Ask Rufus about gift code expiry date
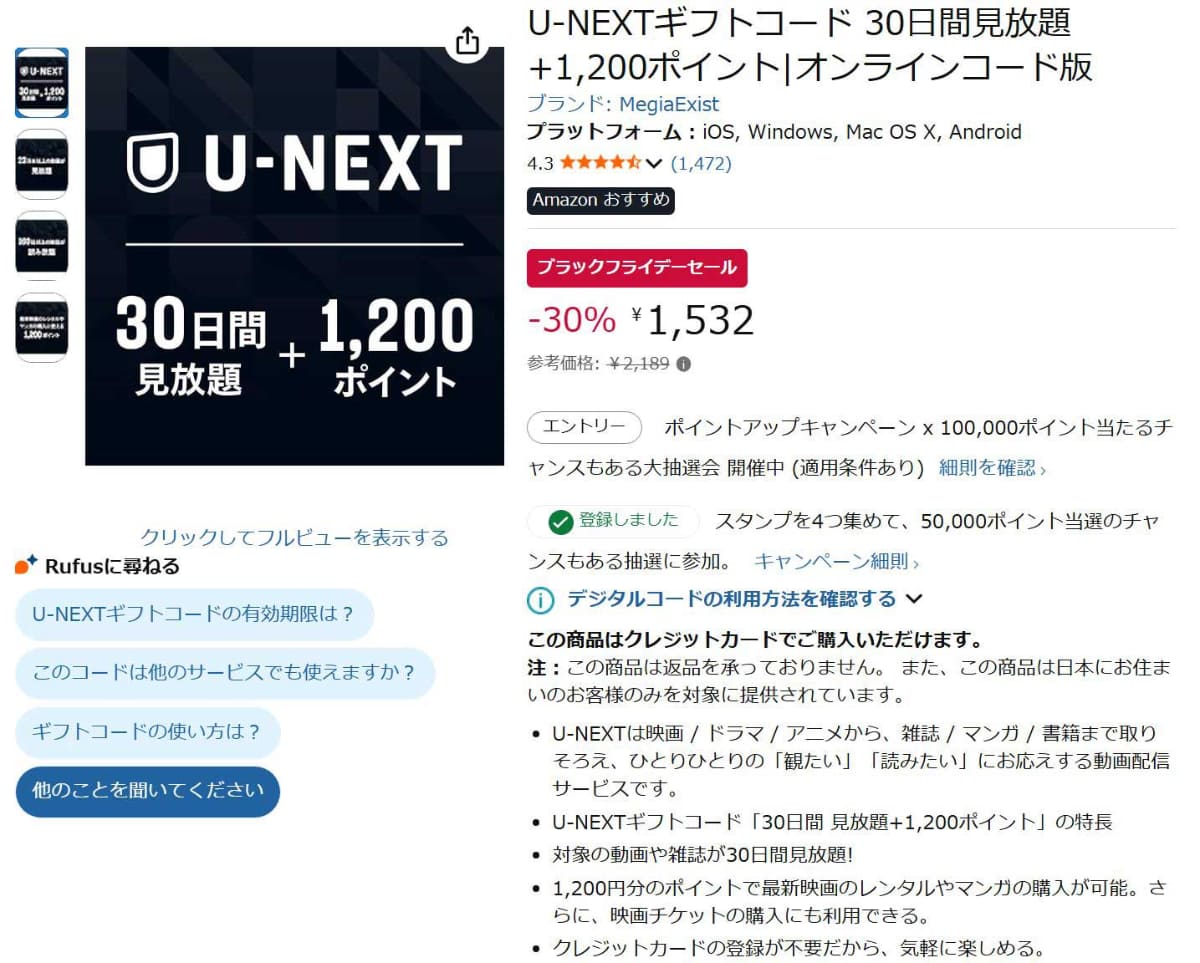The image size is (1200, 963). pos(194,614)
